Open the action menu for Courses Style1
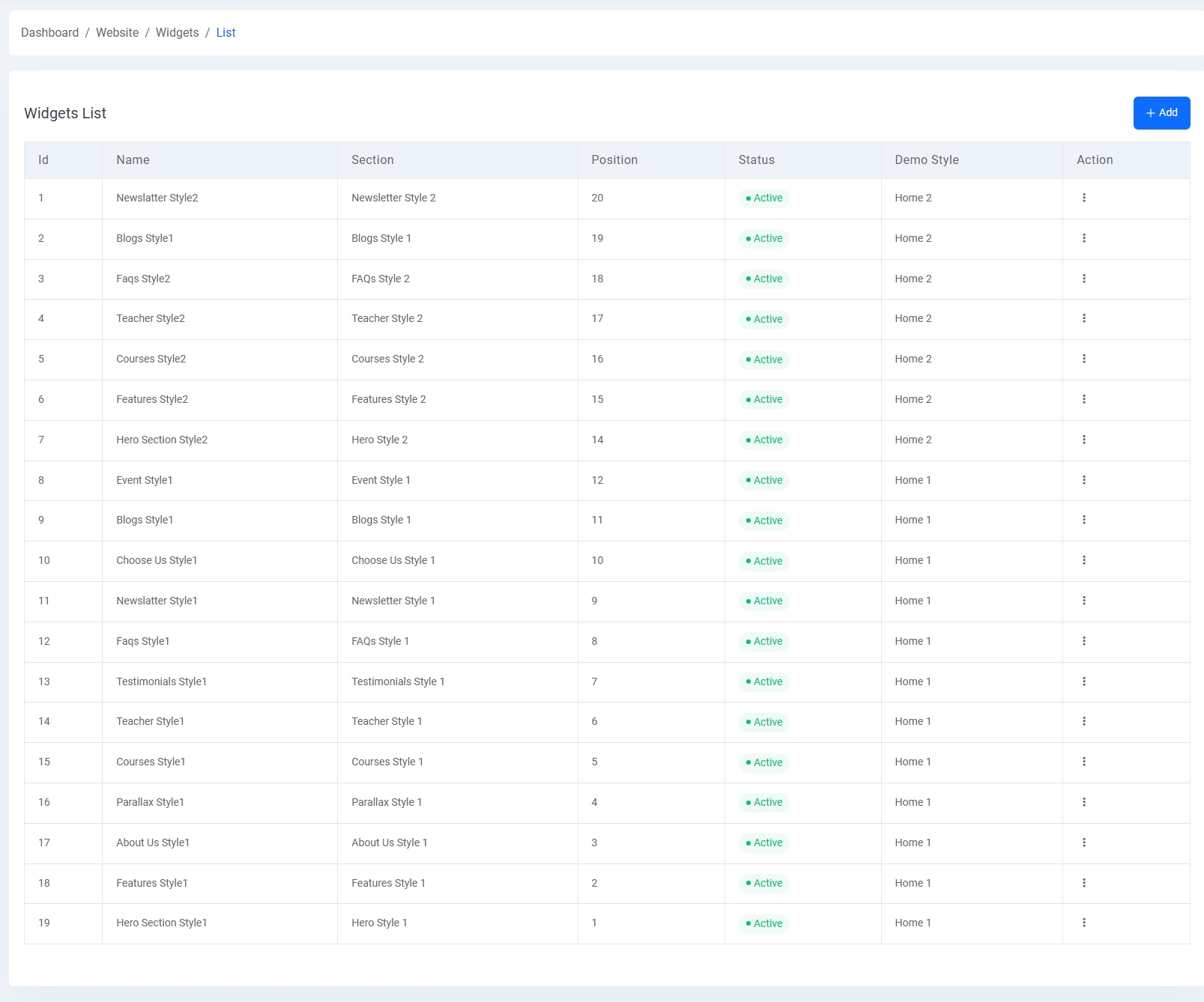The image size is (1204, 1002). [1084, 762]
